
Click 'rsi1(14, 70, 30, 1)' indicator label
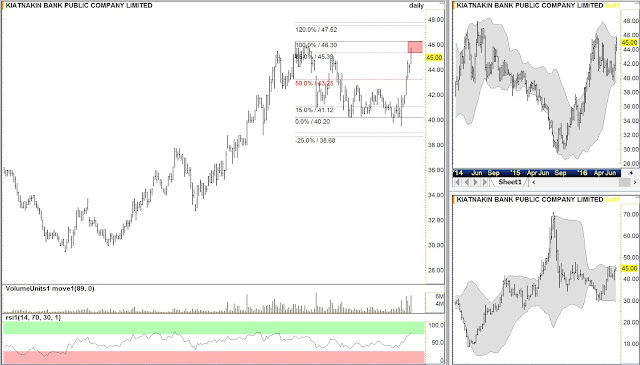click(x=33, y=317)
